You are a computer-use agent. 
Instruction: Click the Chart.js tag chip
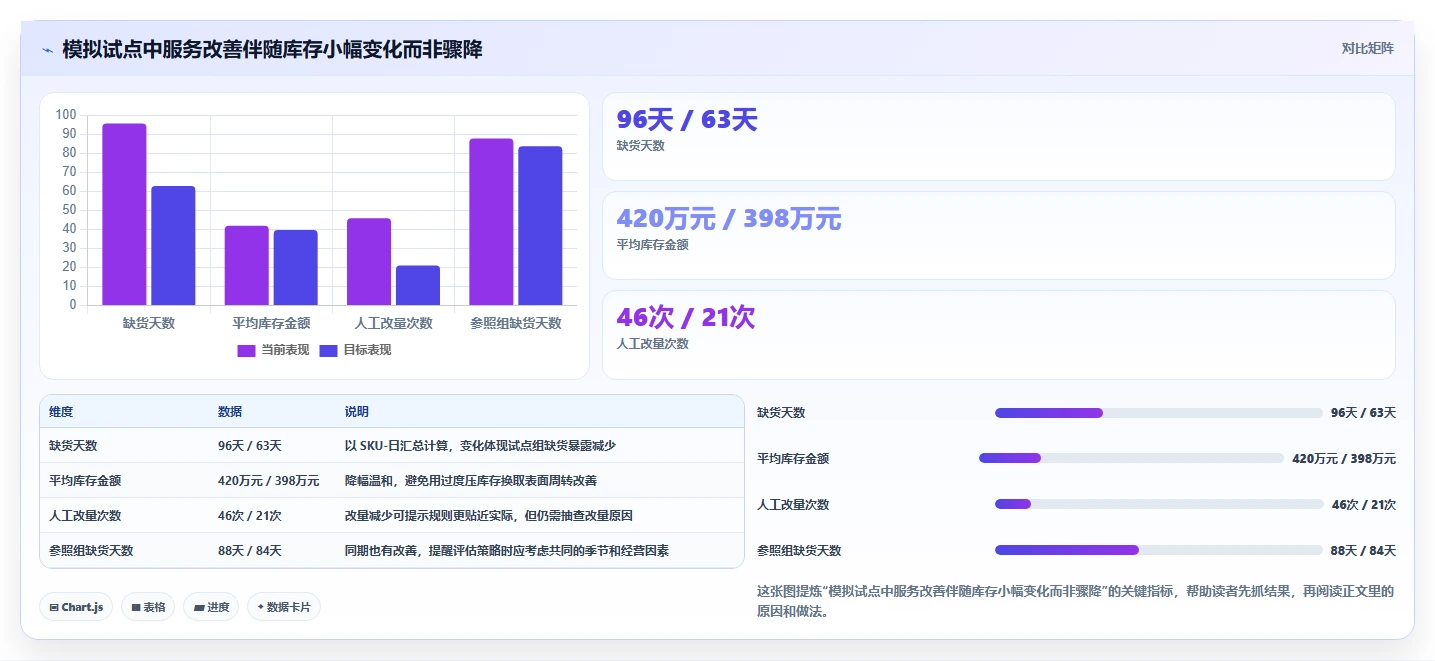(x=76, y=607)
